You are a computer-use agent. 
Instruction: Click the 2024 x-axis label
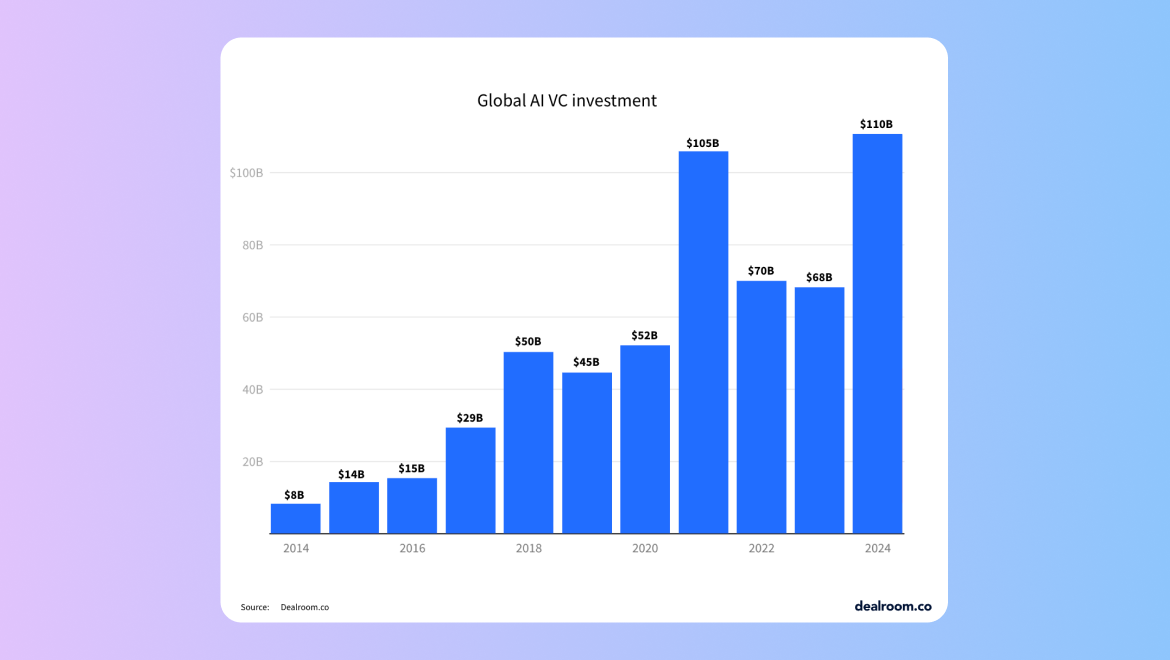[878, 548]
